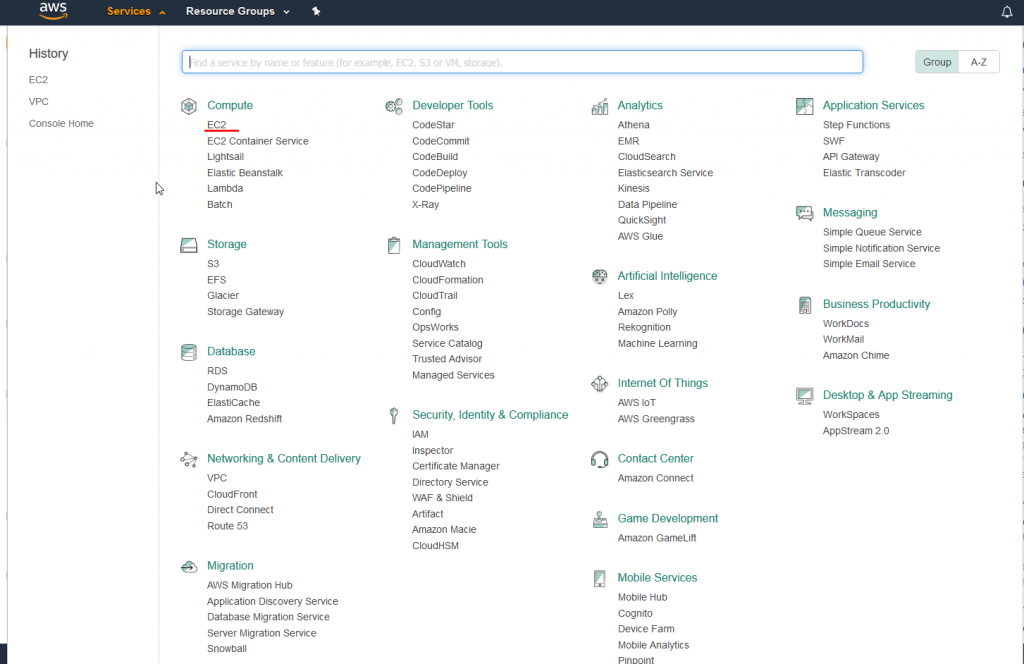Click the Analytics category icon

point(600,105)
